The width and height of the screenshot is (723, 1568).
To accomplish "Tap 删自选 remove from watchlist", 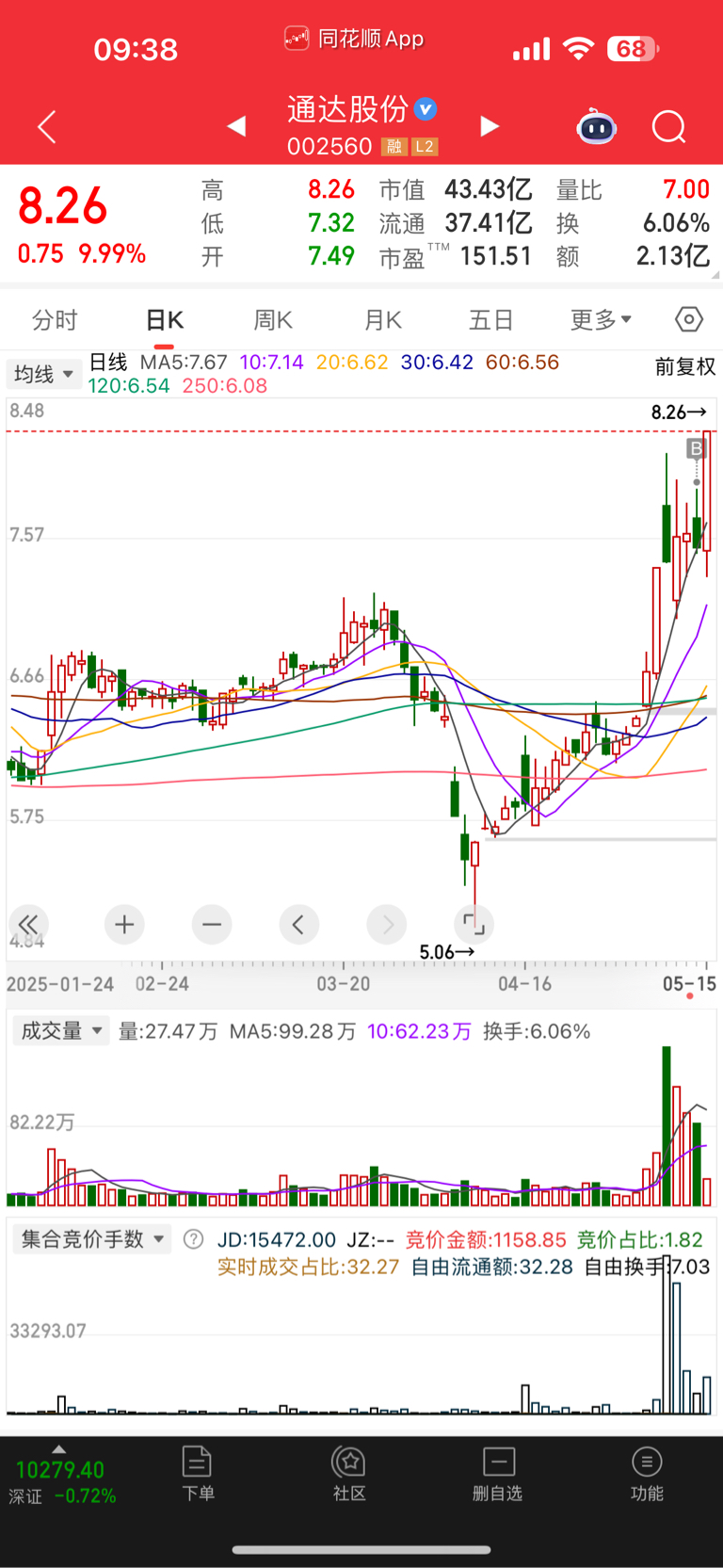I will click(x=497, y=1474).
